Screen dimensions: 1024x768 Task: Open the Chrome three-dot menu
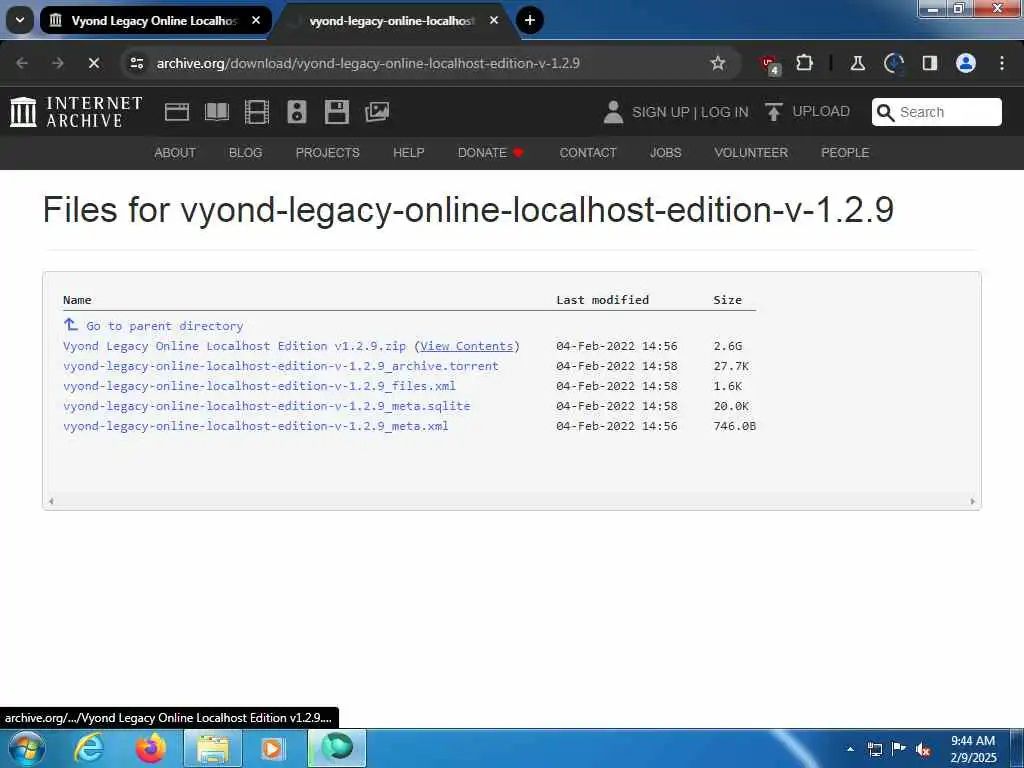[1002, 63]
